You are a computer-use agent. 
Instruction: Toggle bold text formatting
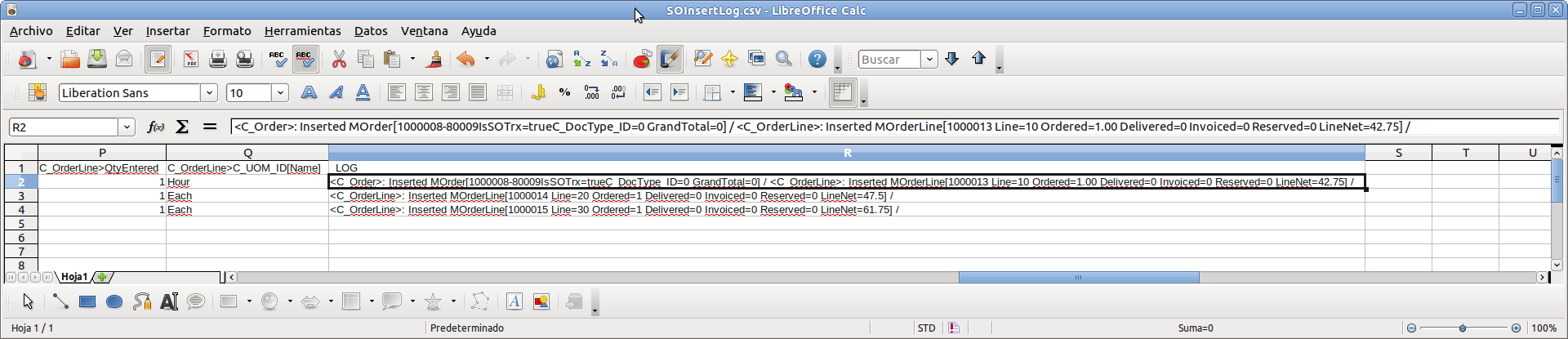(309, 92)
